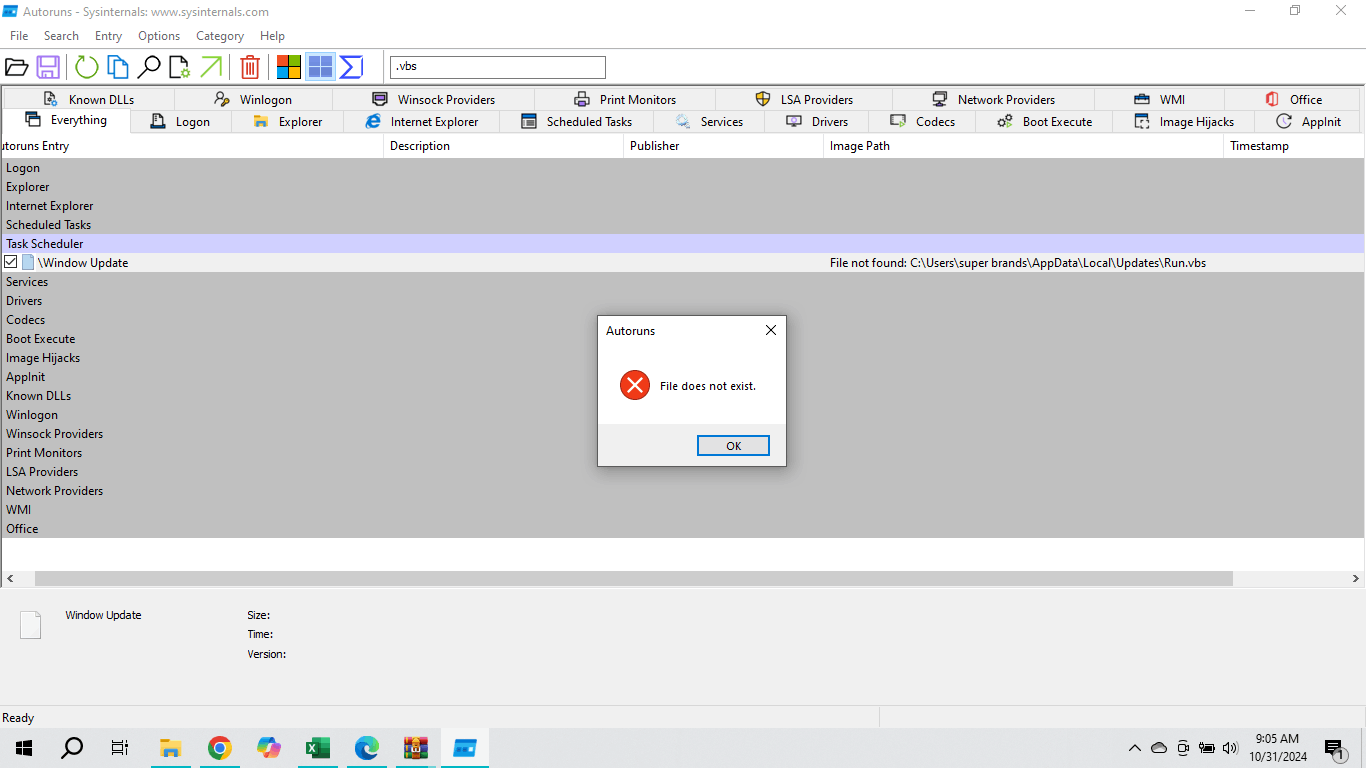1366x768 pixels.
Task: Open Excel from the taskbar
Action: (x=318, y=748)
